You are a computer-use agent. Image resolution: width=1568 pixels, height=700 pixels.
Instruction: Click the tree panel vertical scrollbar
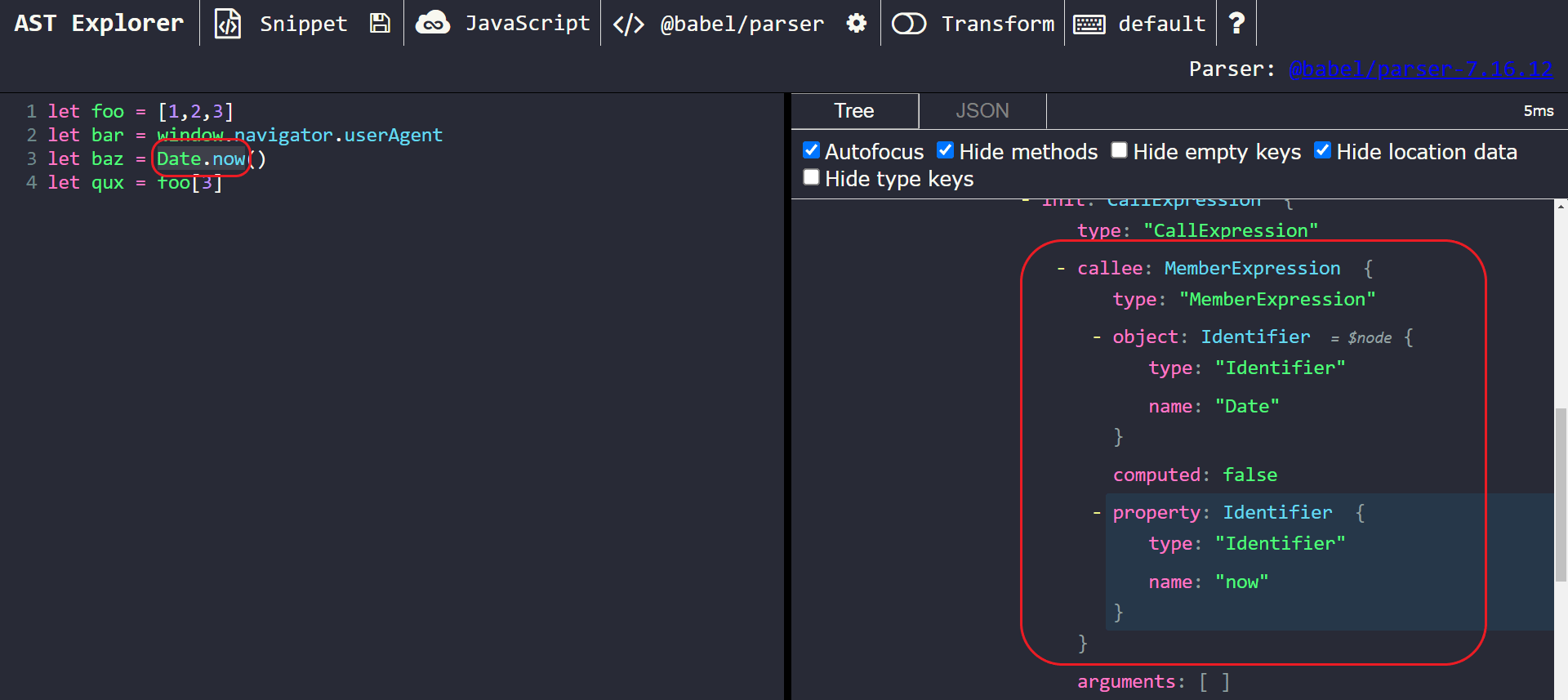tap(1561, 494)
